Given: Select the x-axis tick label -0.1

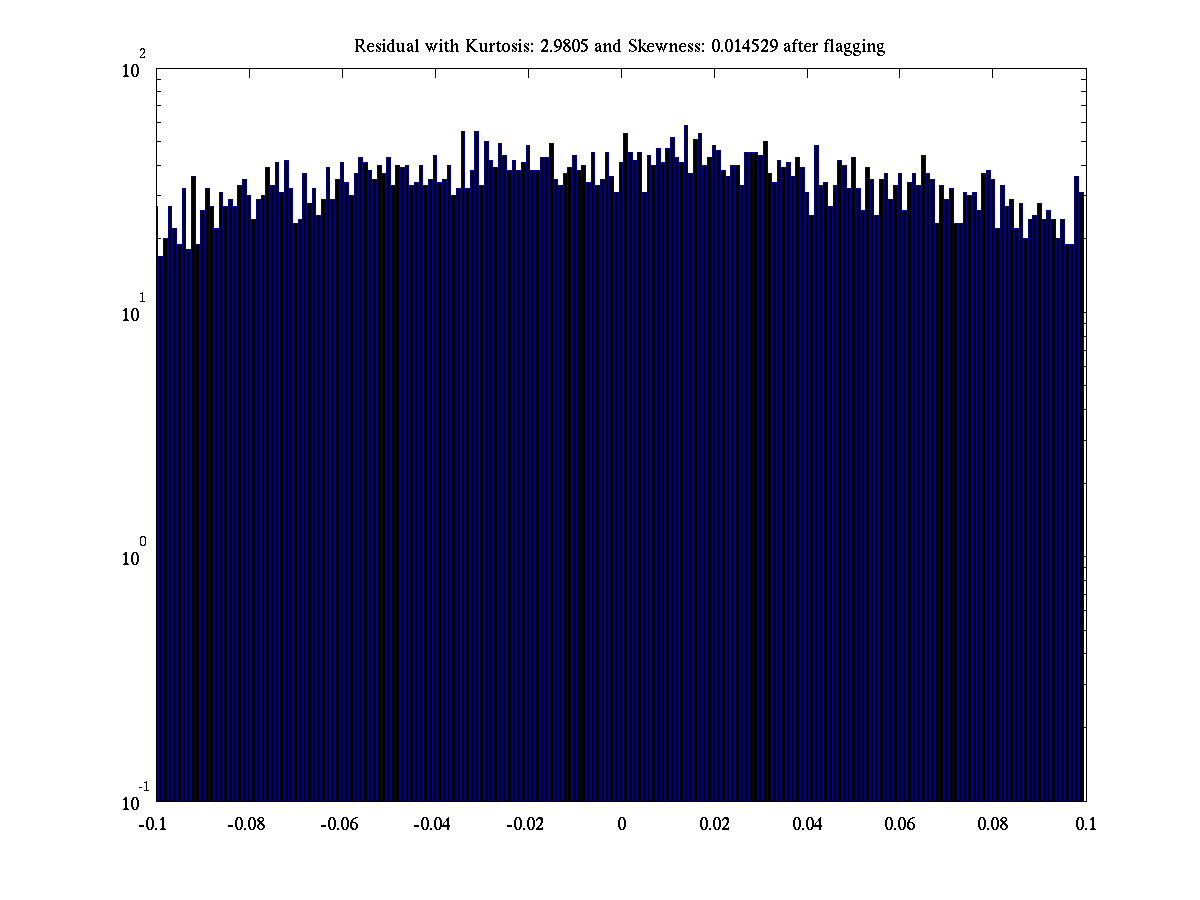Looking at the screenshot, I should pyautogui.click(x=153, y=825).
